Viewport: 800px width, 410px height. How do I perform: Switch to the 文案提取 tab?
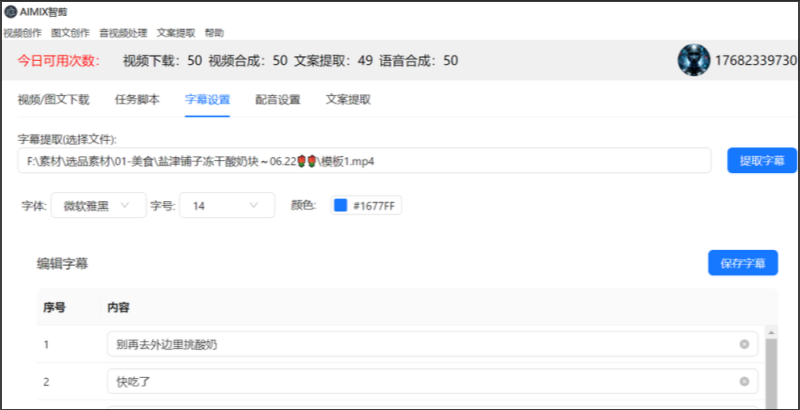[x=348, y=100]
